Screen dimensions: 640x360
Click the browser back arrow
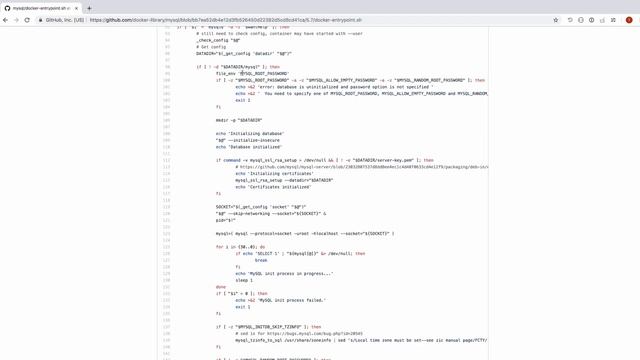click(x=5, y=20)
